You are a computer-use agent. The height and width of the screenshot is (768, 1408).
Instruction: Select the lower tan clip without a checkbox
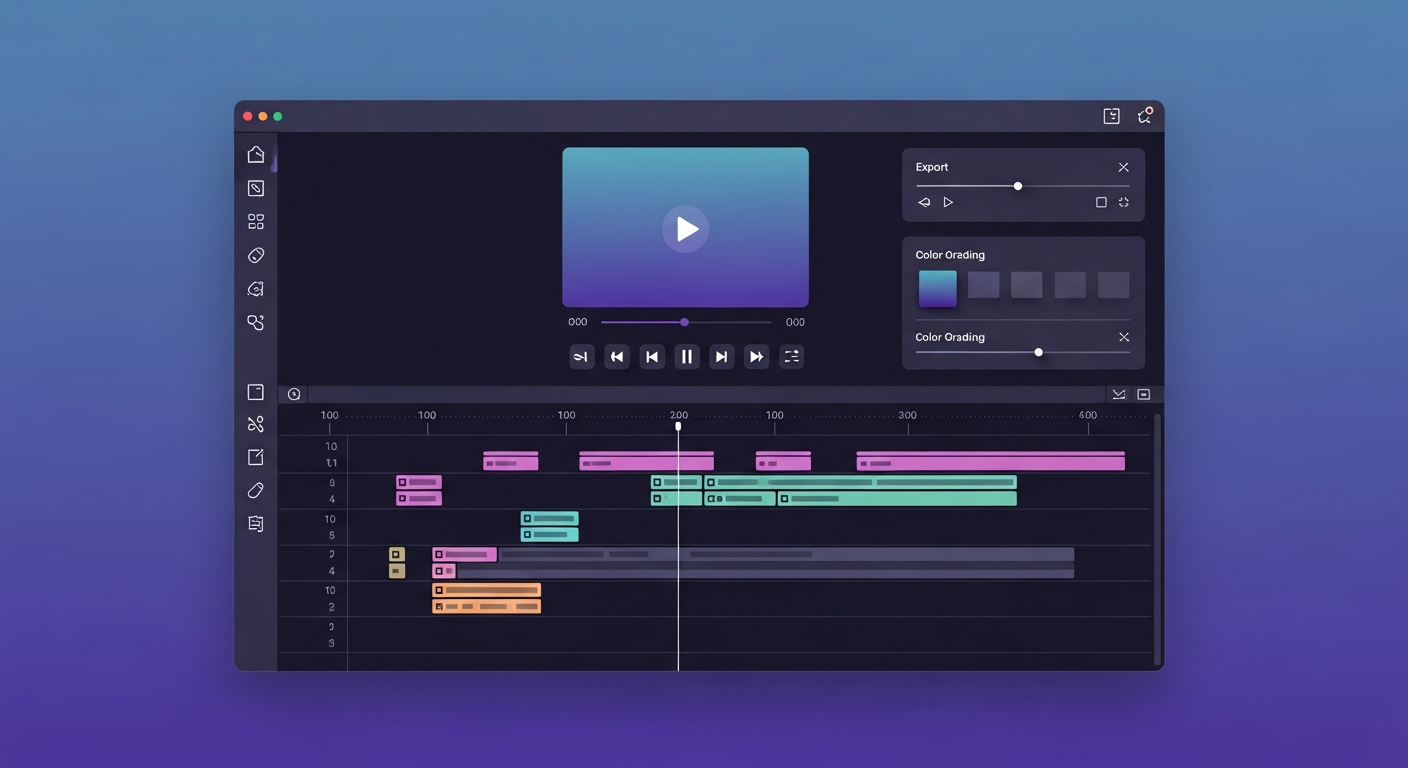397,571
